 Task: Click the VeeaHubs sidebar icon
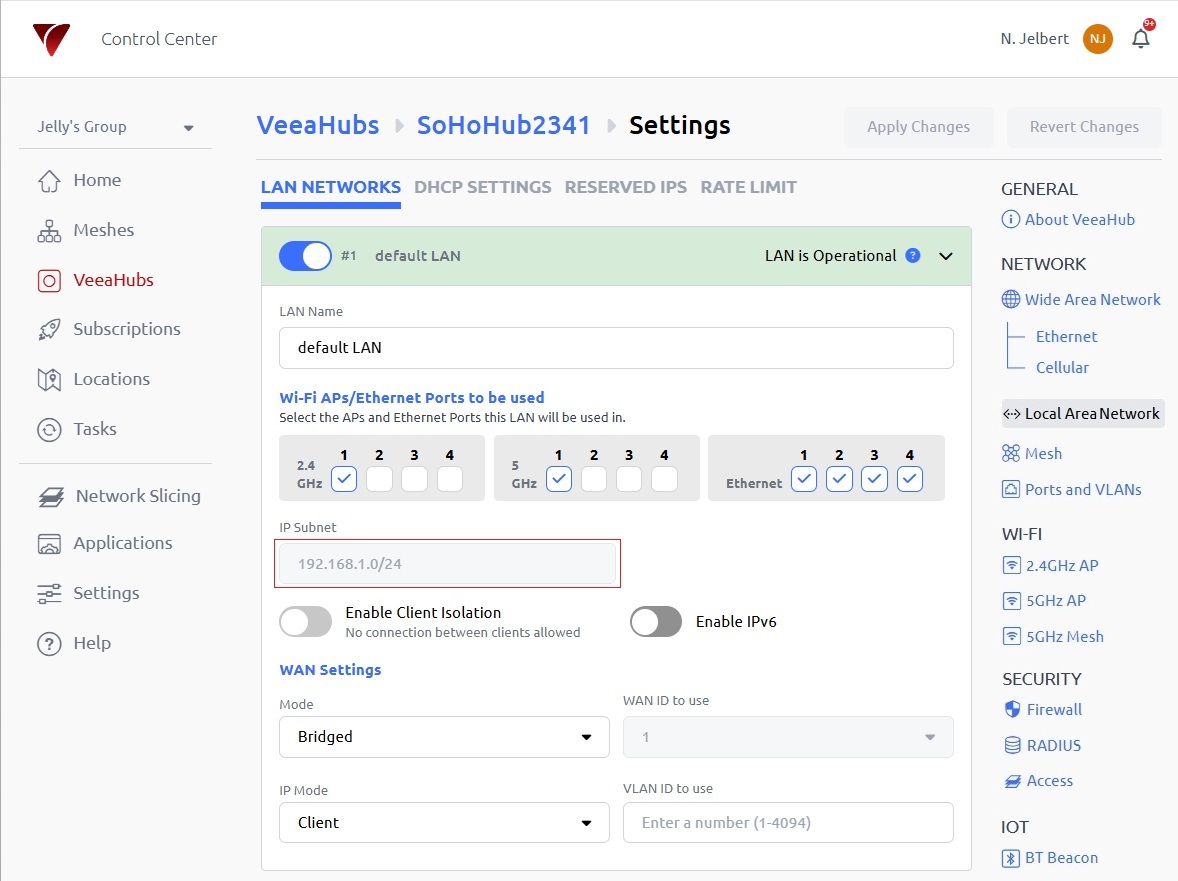[x=50, y=281]
